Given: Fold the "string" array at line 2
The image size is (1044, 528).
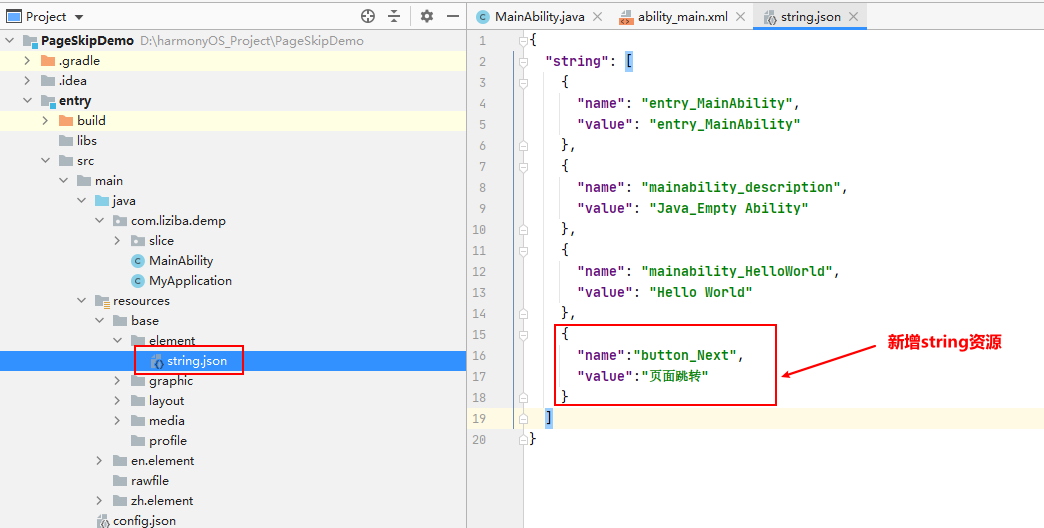Looking at the screenshot, I should coord(524,62).
